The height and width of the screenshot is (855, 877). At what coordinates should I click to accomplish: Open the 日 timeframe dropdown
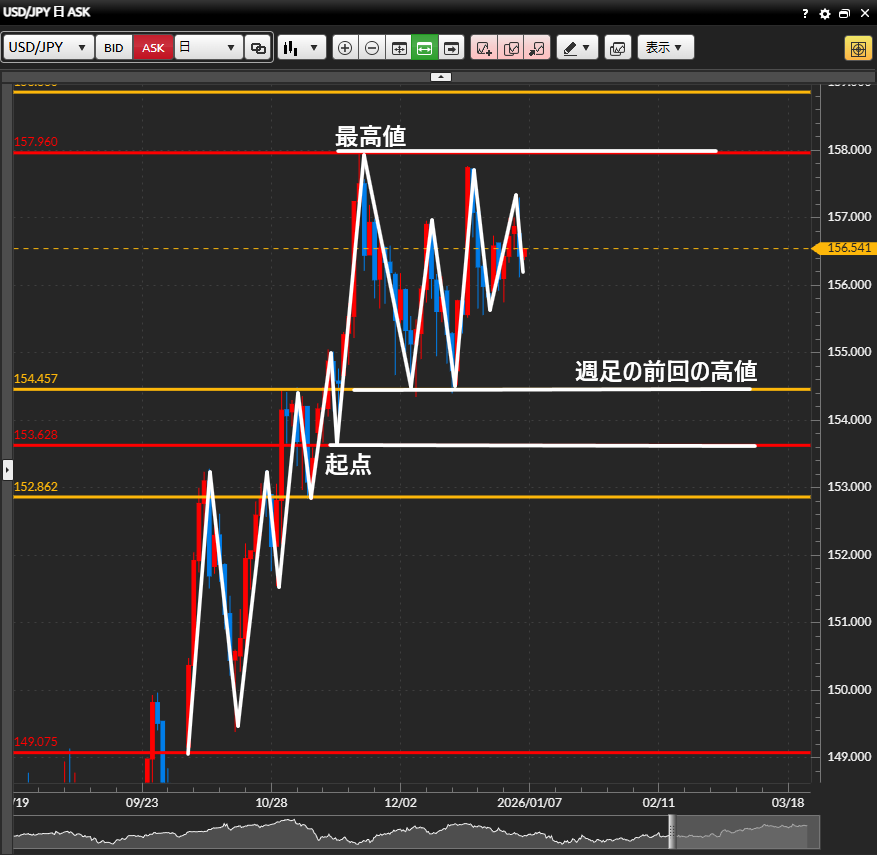coord(208,48)
